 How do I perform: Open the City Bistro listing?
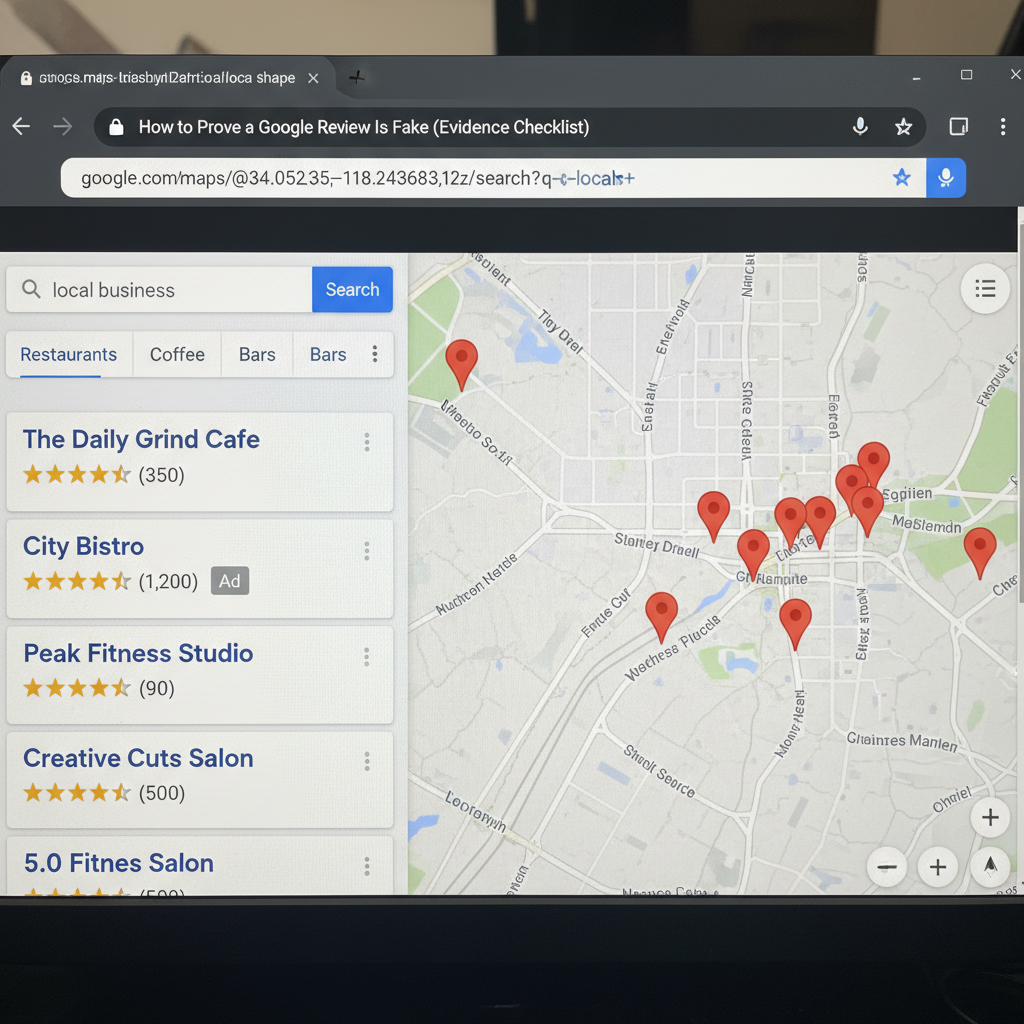coord(199,568)
